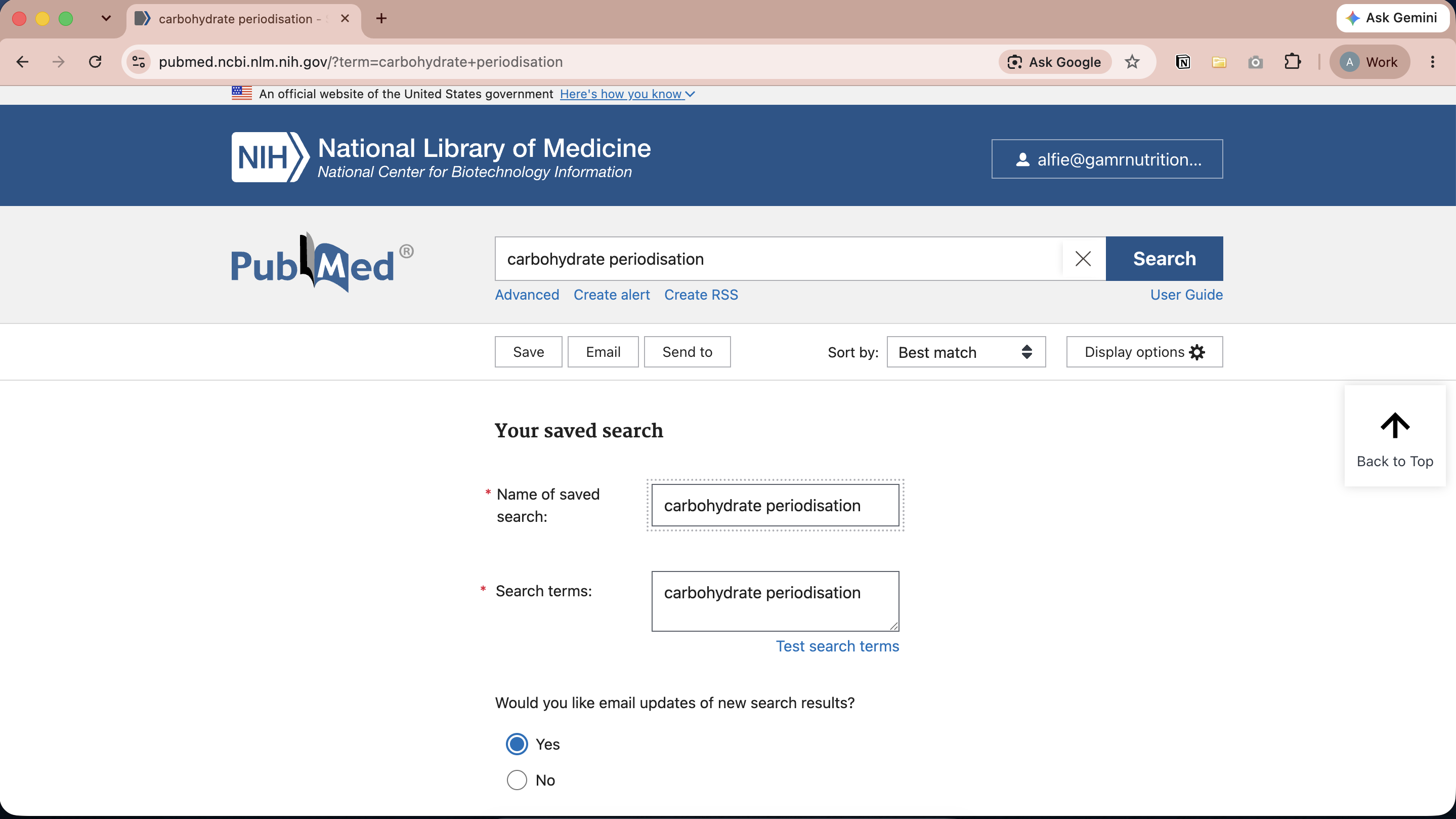The height and width of the screenshot is (819, 1456).
Task: Open the Advanced search link
Action: [x=527, y=295]
